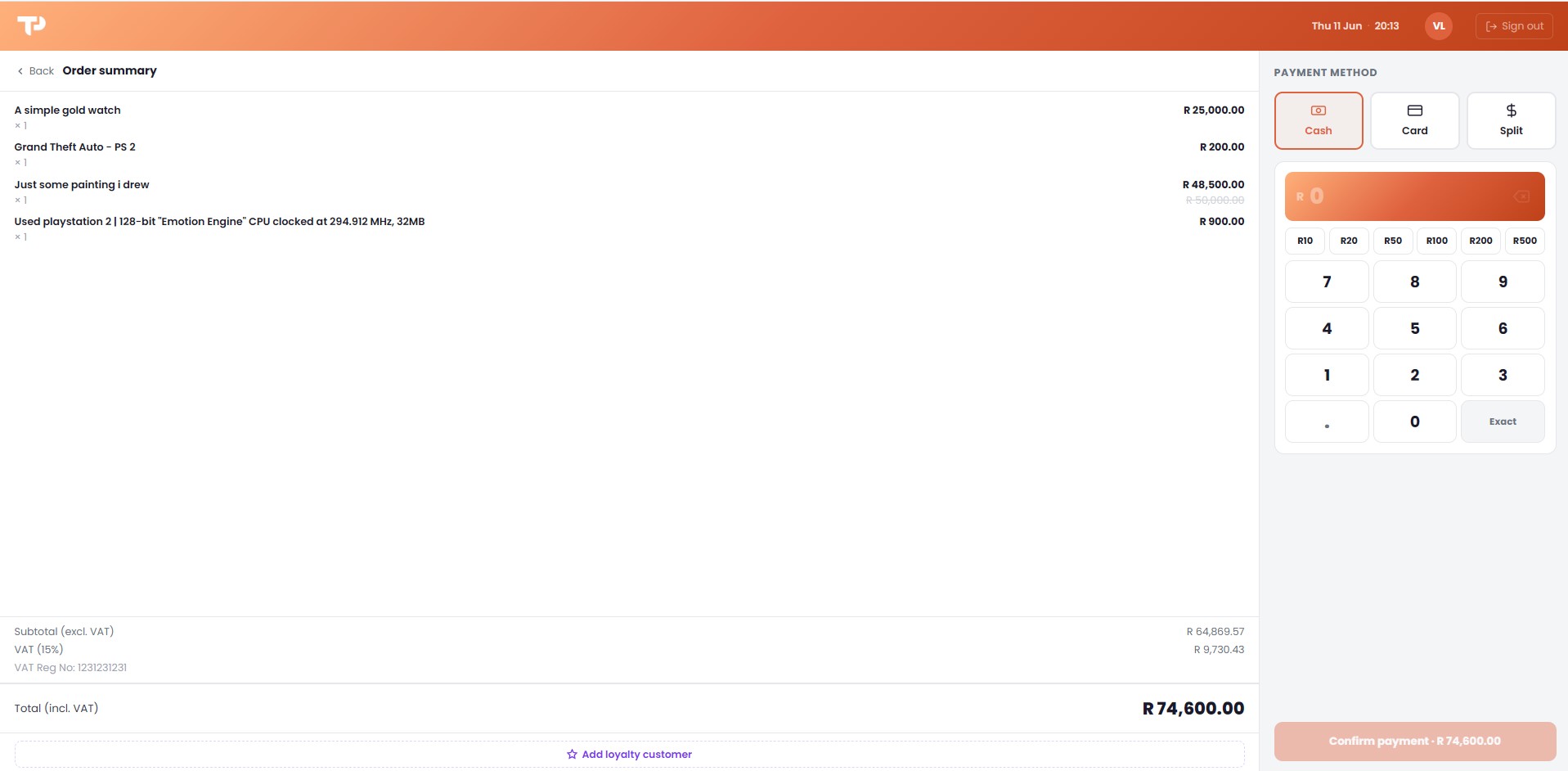
Task: Add loyalty customer to order
Action: pos(629,755)
